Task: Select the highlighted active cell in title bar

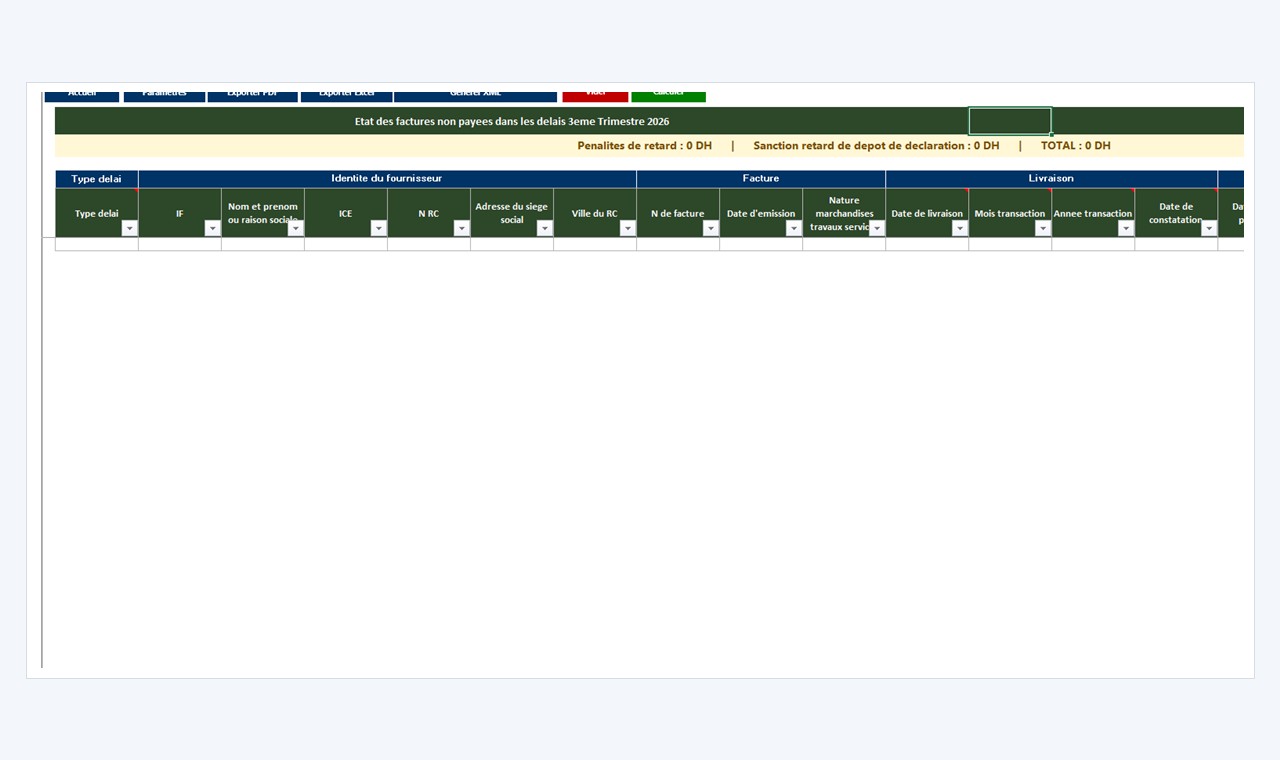Action: tap(1010, 121)
